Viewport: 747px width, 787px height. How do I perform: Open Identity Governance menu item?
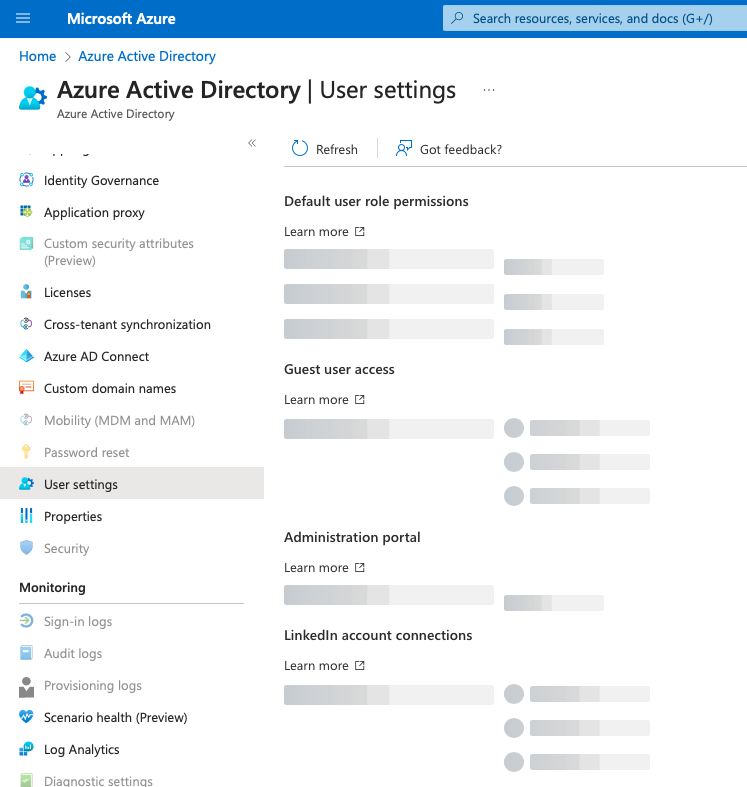[101, 180]
